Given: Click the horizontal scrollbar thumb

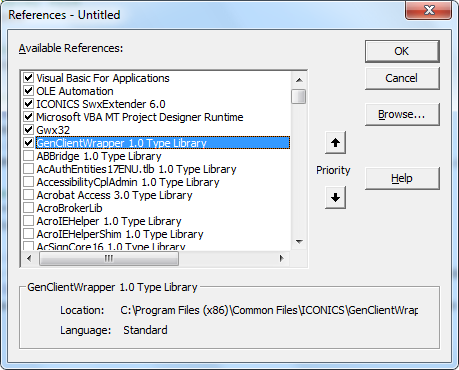Looking at the screenshot, I should (109, 258).
